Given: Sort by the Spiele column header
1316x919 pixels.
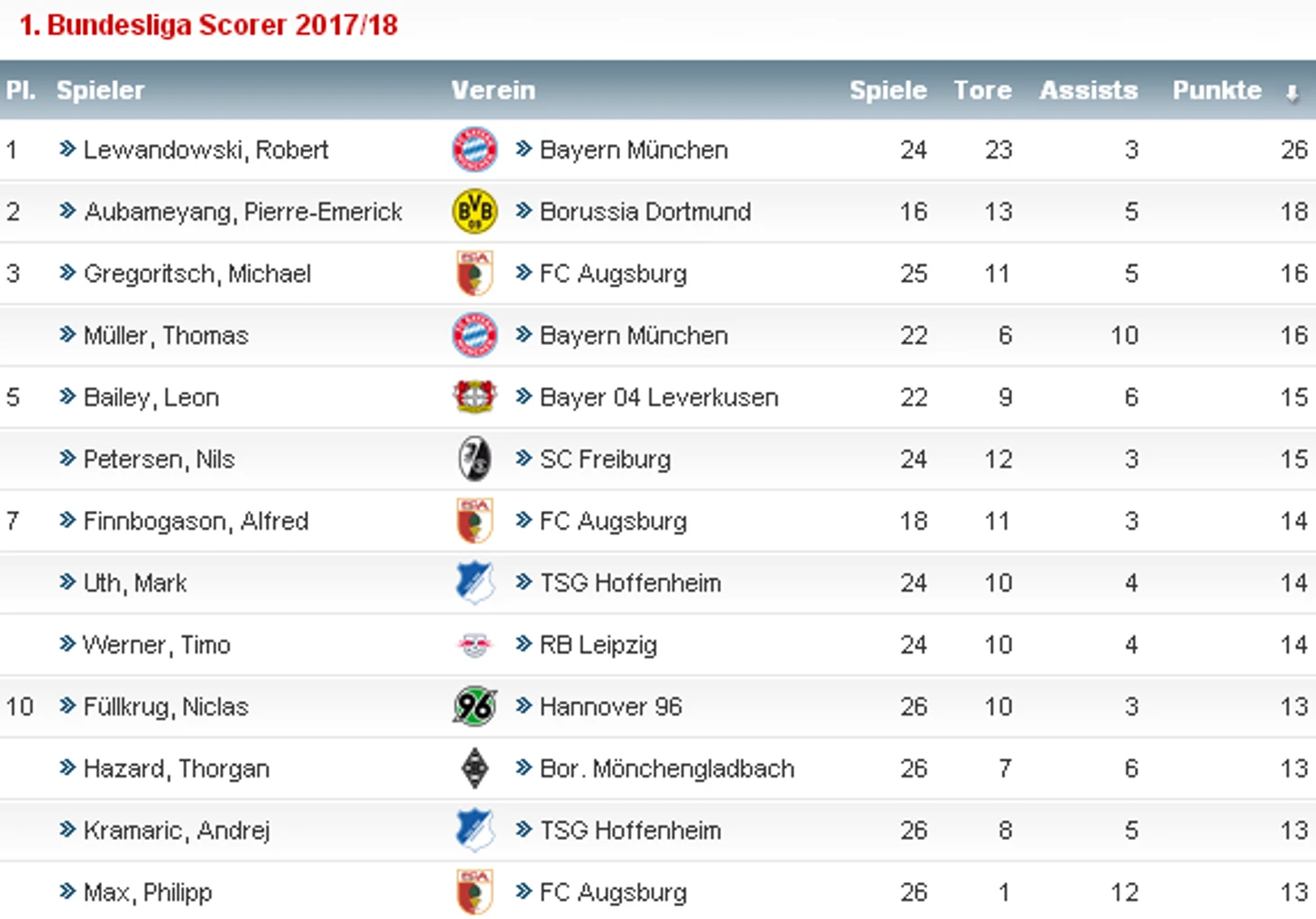Looking at the screenshot, I should 887,90.
